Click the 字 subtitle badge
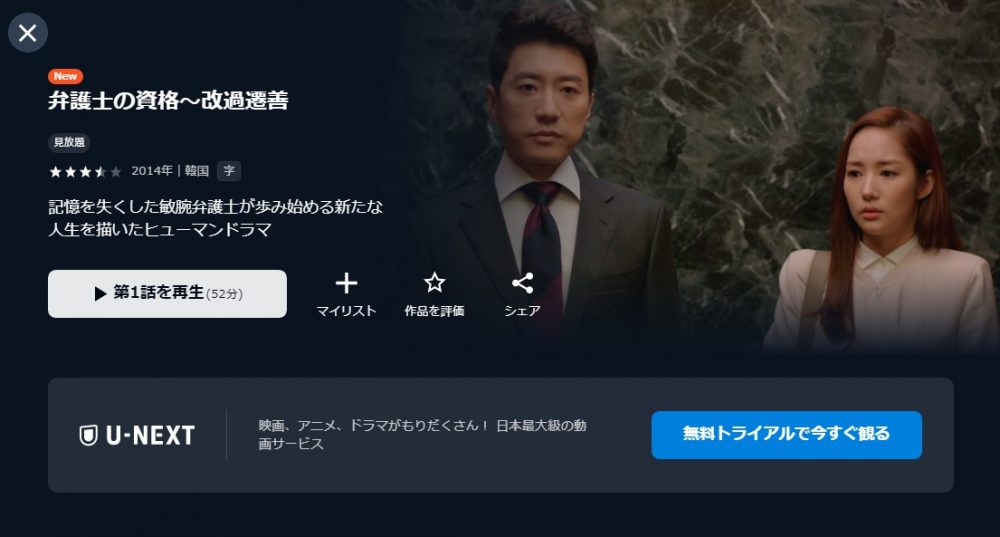This screenshot has height=537, width=1000. (x=229, y=170)
